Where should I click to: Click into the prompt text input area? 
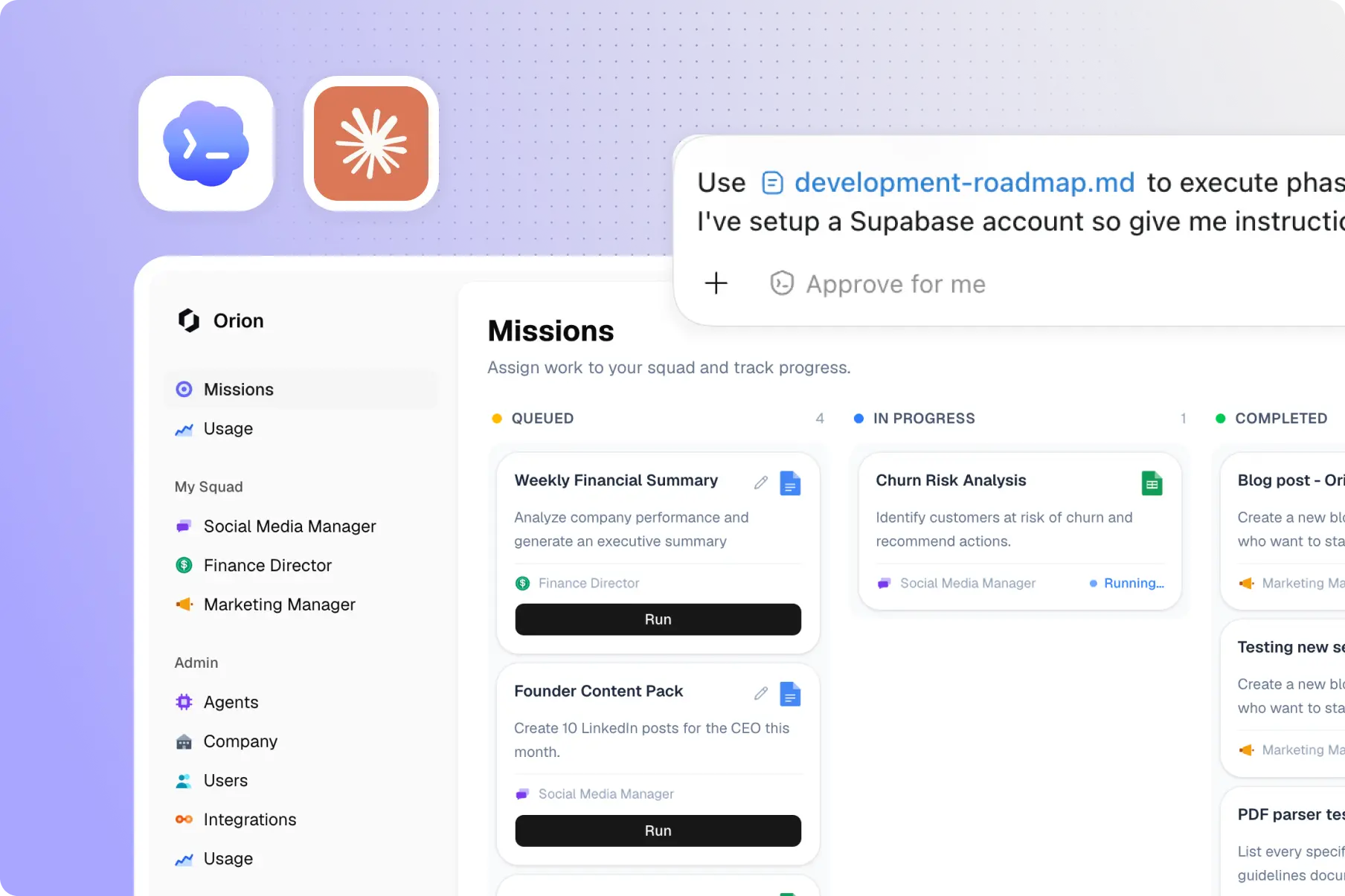pos(1021,202)
